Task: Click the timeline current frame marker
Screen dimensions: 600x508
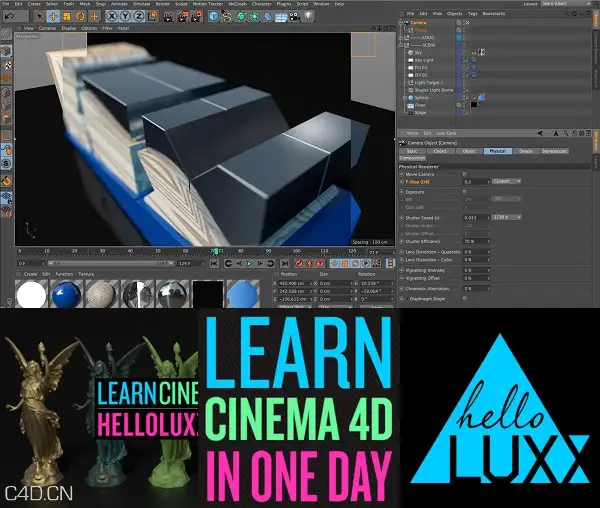Action: point(216,251)
